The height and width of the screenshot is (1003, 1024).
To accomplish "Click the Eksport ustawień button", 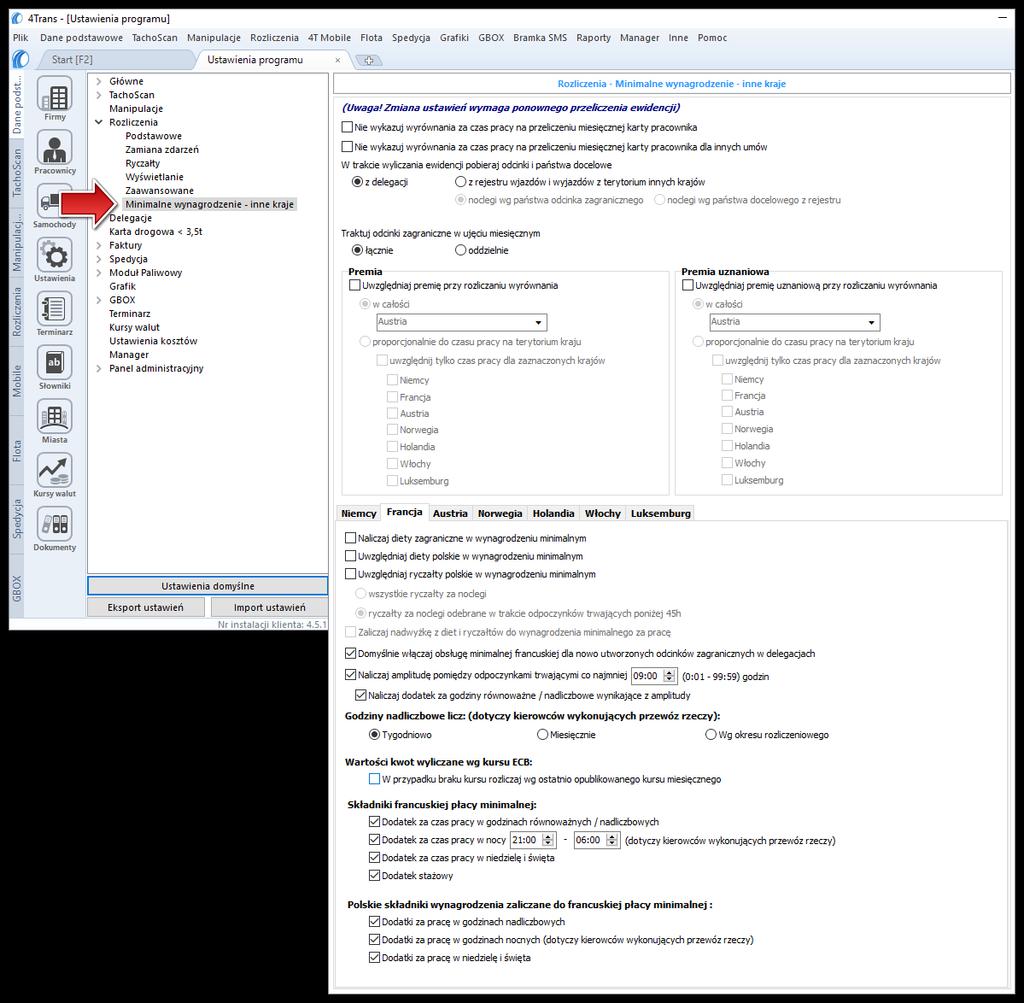I will click(x=146, y=607).
